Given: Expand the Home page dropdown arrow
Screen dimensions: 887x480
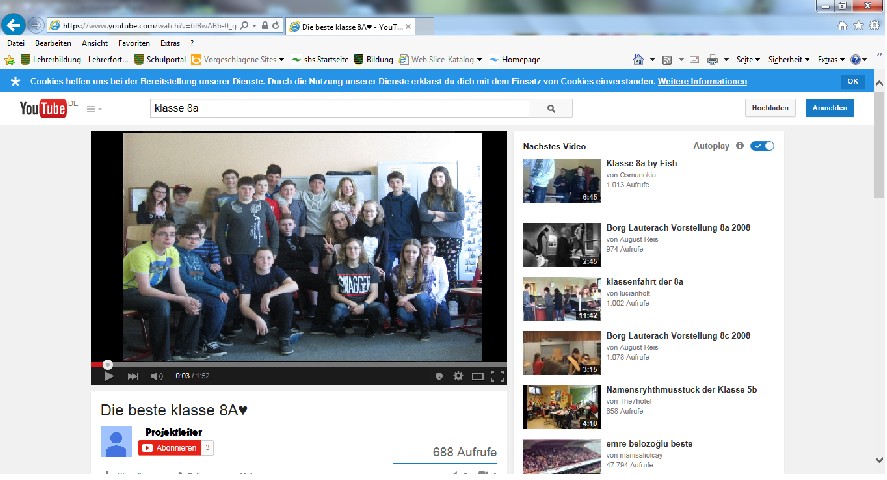Looking at the screenshot, I should point(652,59).
